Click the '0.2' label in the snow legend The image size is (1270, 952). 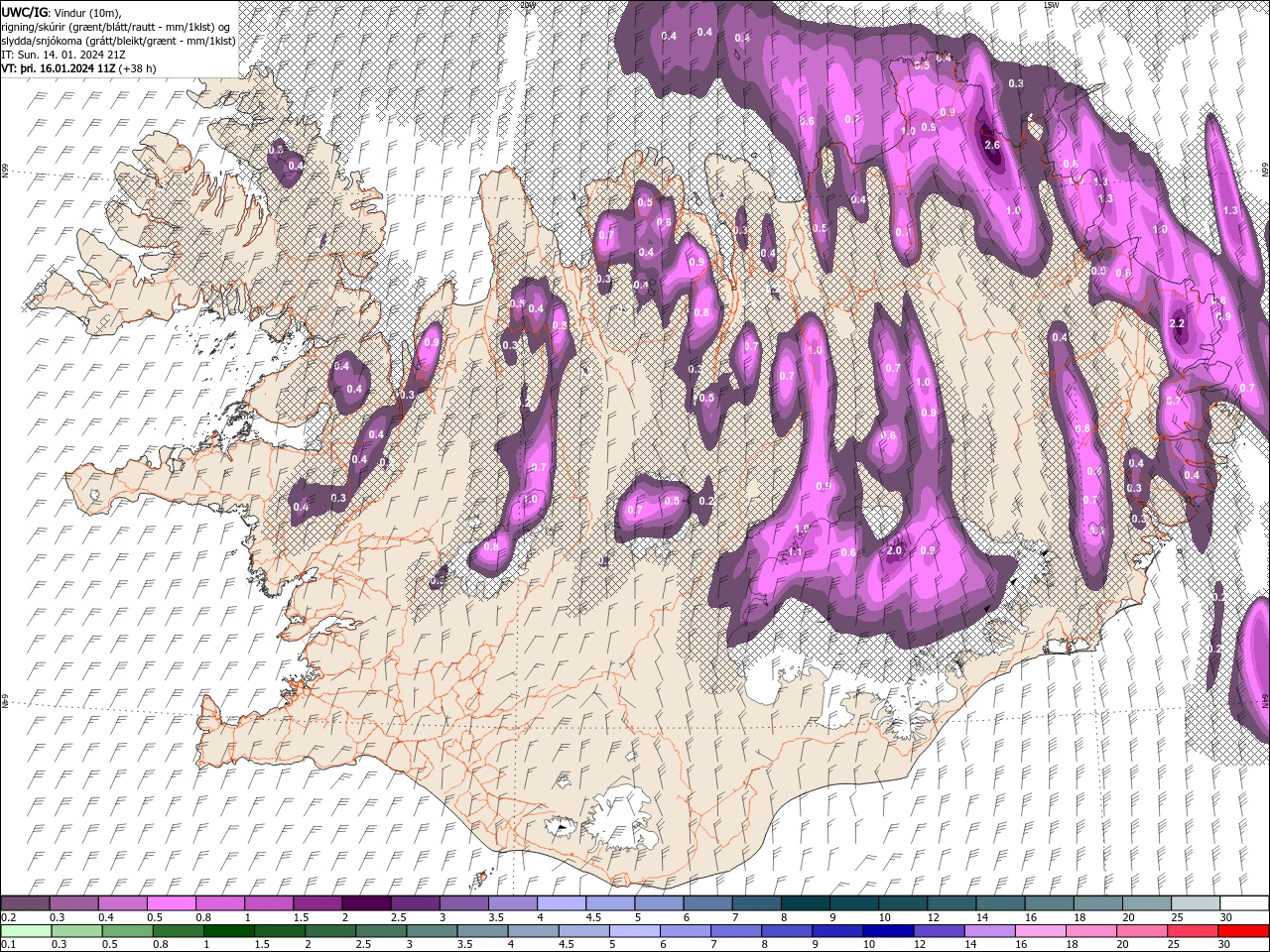(x=8, y=917)
